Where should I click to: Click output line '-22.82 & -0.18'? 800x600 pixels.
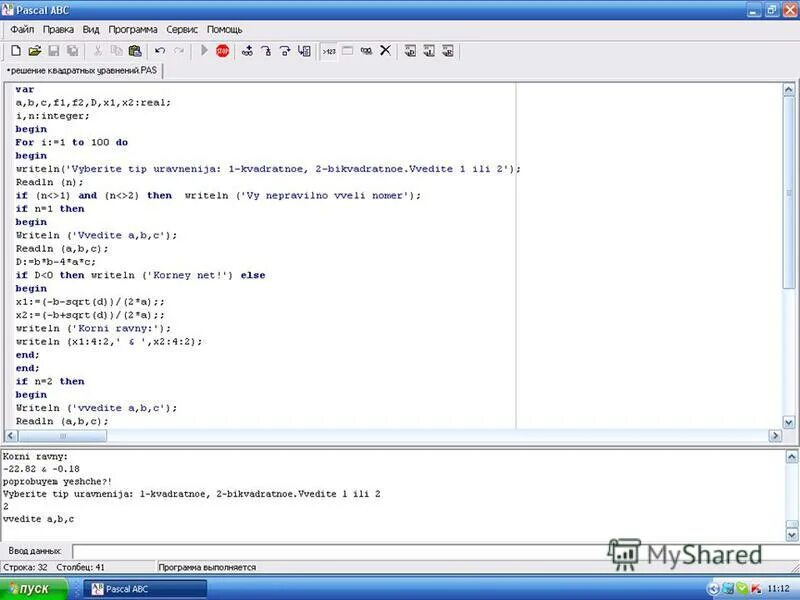[41, 469]
